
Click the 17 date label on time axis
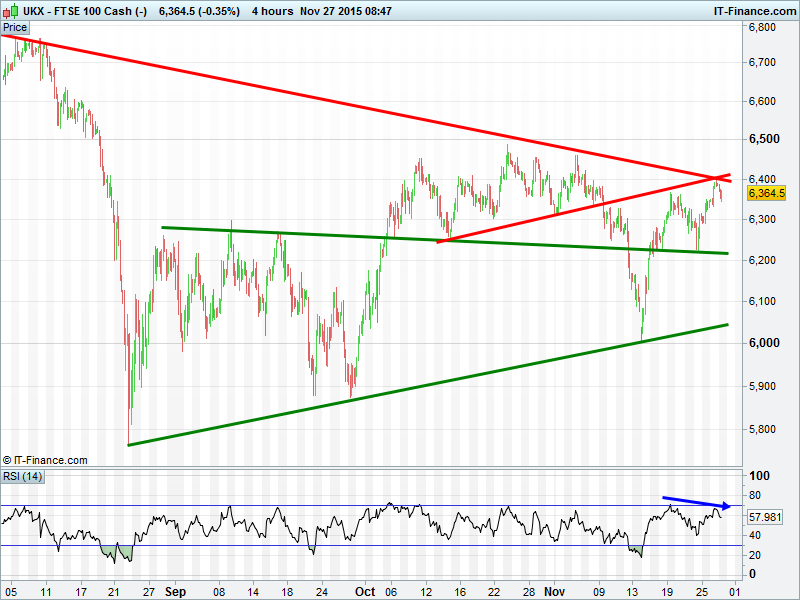pos(81,592)
